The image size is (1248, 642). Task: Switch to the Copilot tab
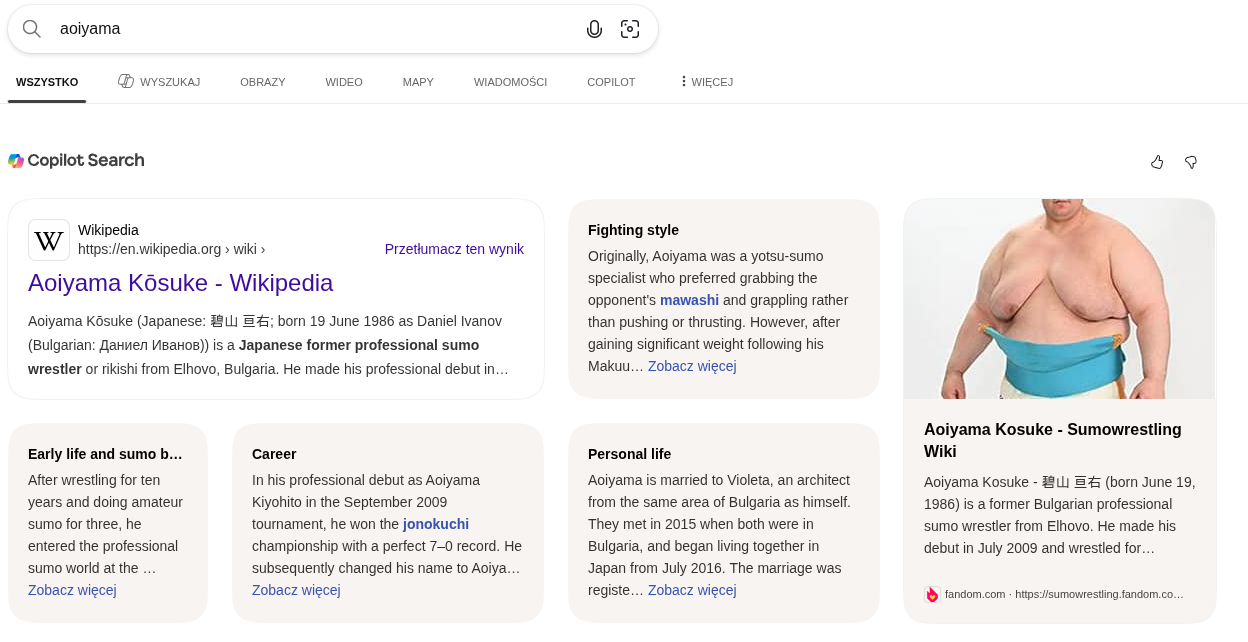[611, 82]
